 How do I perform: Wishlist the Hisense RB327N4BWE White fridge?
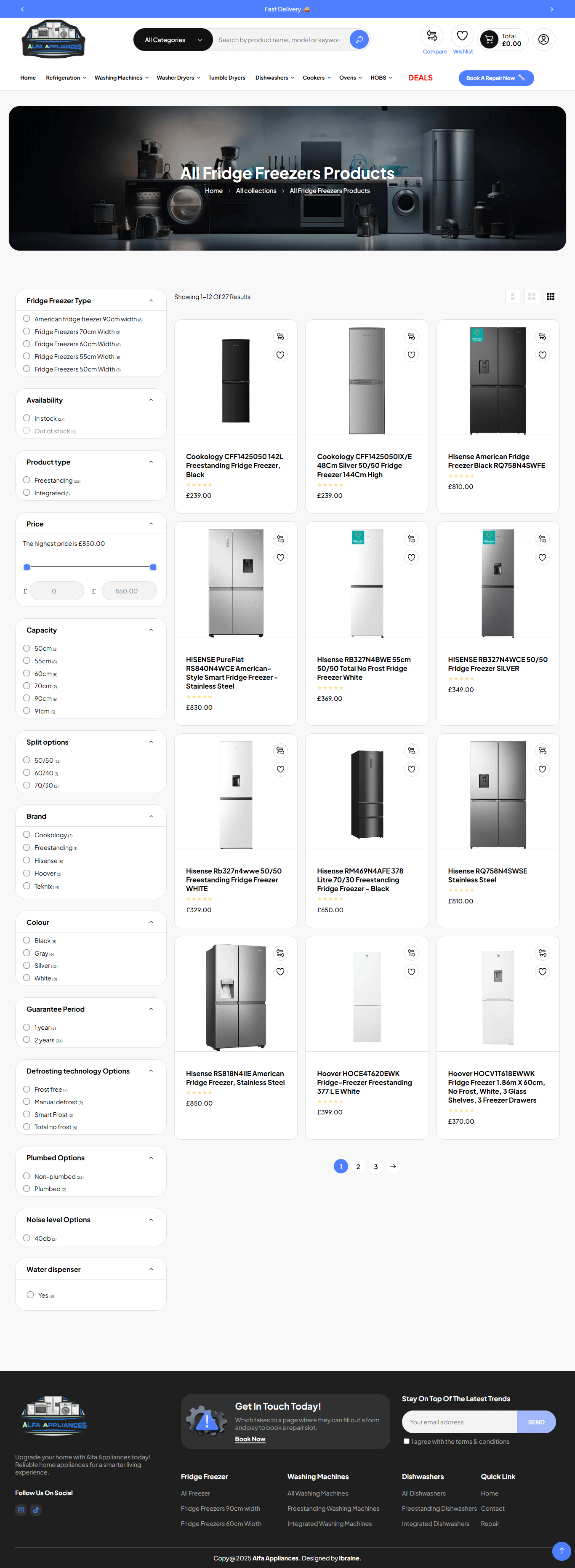[x=411, y=557]
